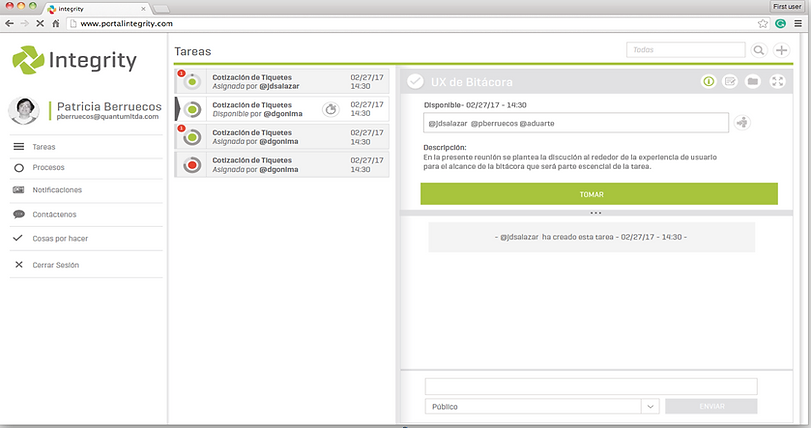Click the three-dots panel divider handle
811x428 pixels.
(595, 213)
